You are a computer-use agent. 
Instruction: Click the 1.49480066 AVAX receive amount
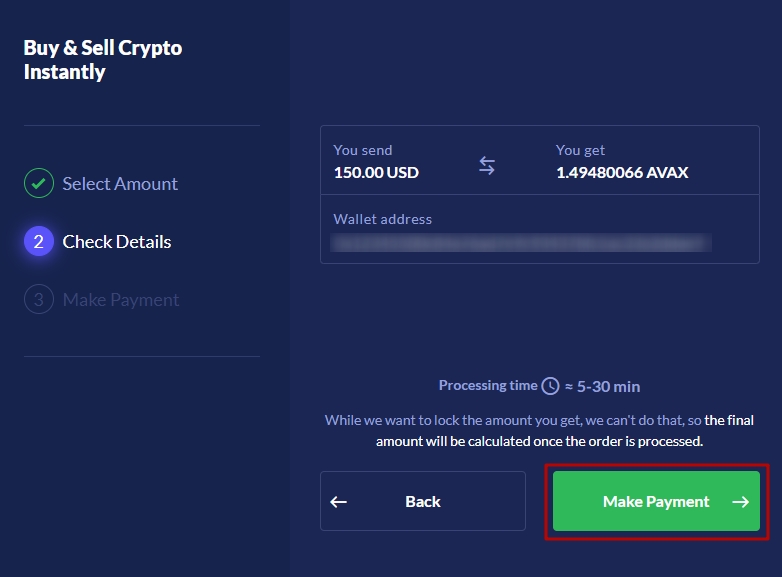point(622,172)
